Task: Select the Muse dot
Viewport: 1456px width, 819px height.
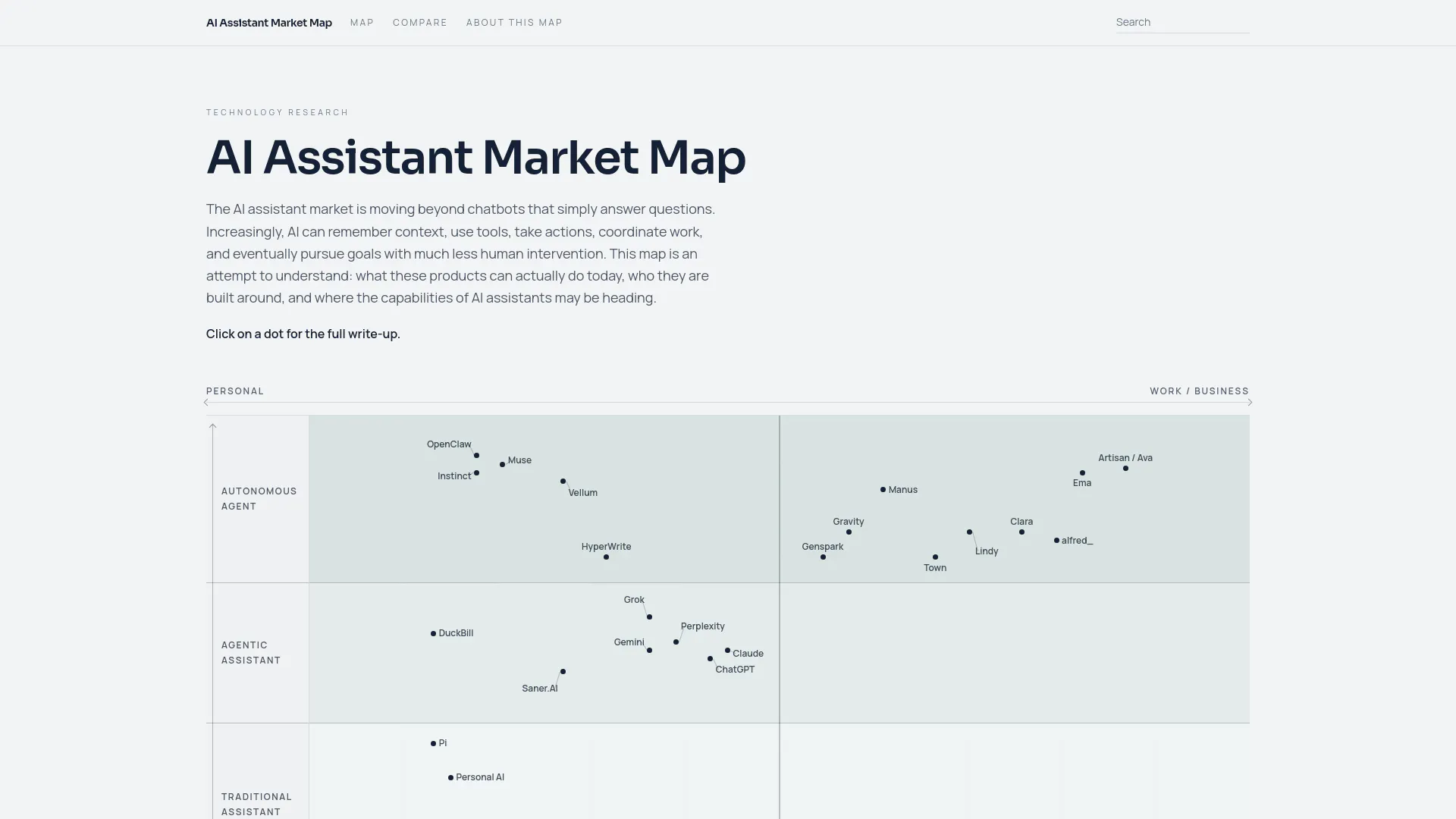Action: [502, 465]
